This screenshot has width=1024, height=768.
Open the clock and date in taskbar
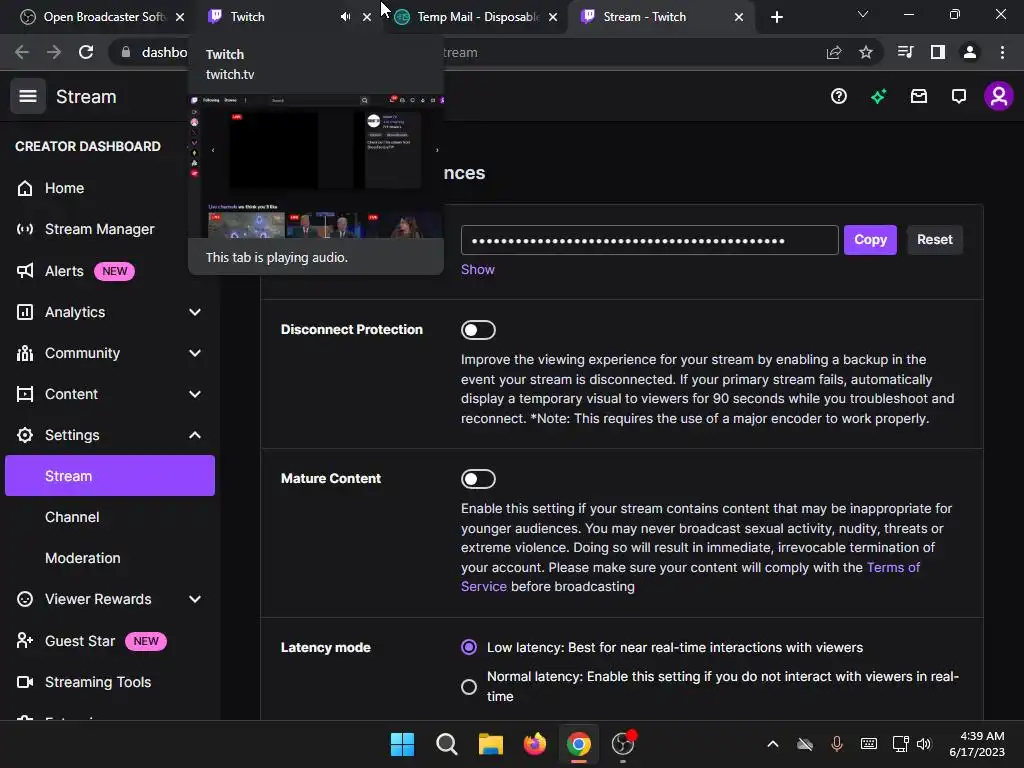coord(977,744)
